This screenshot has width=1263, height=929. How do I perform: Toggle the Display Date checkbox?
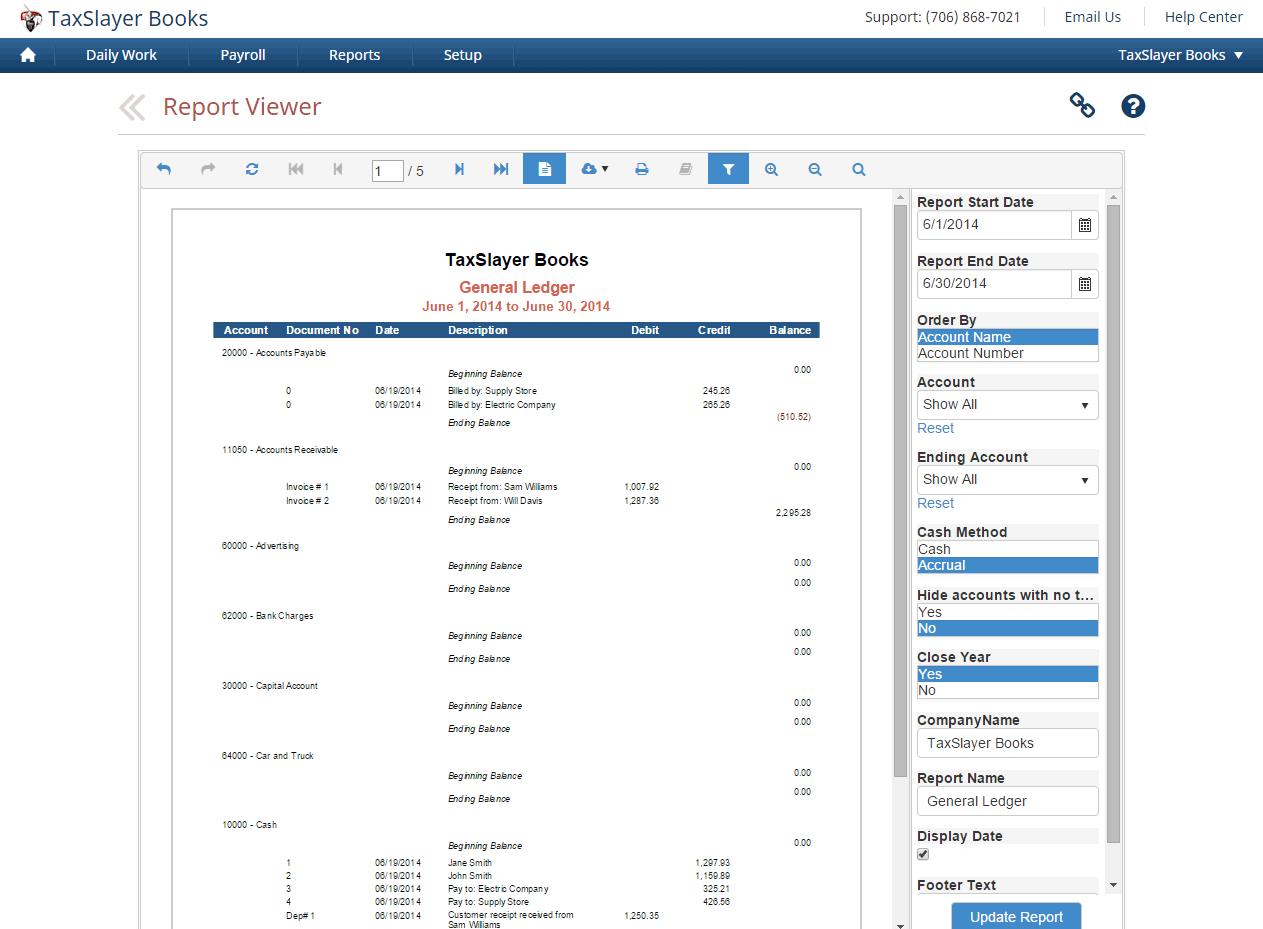click(x=923, y=854)
